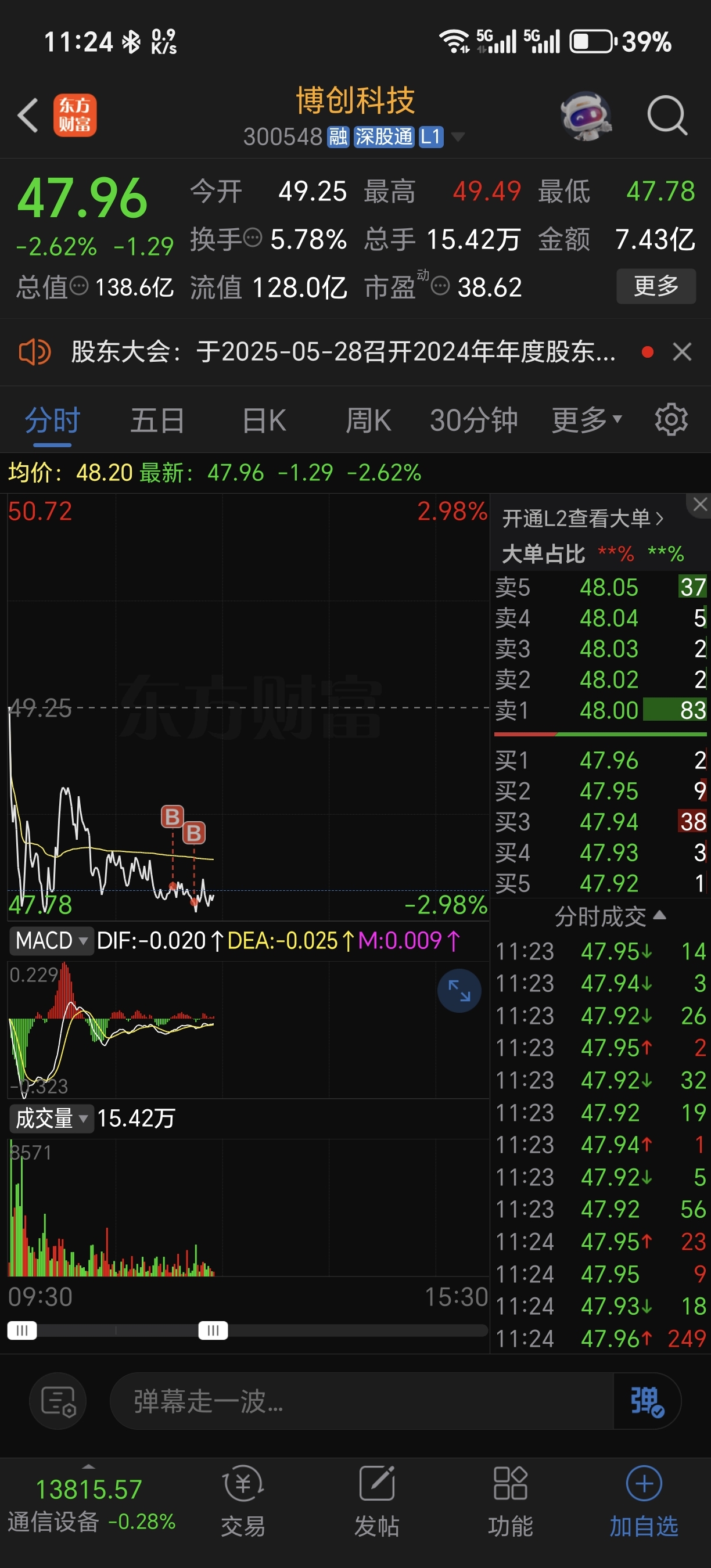Viewport: 711px width, 1568px height.
Task: Tap the 大单占比 label
Action: click(x=543, y=554)
